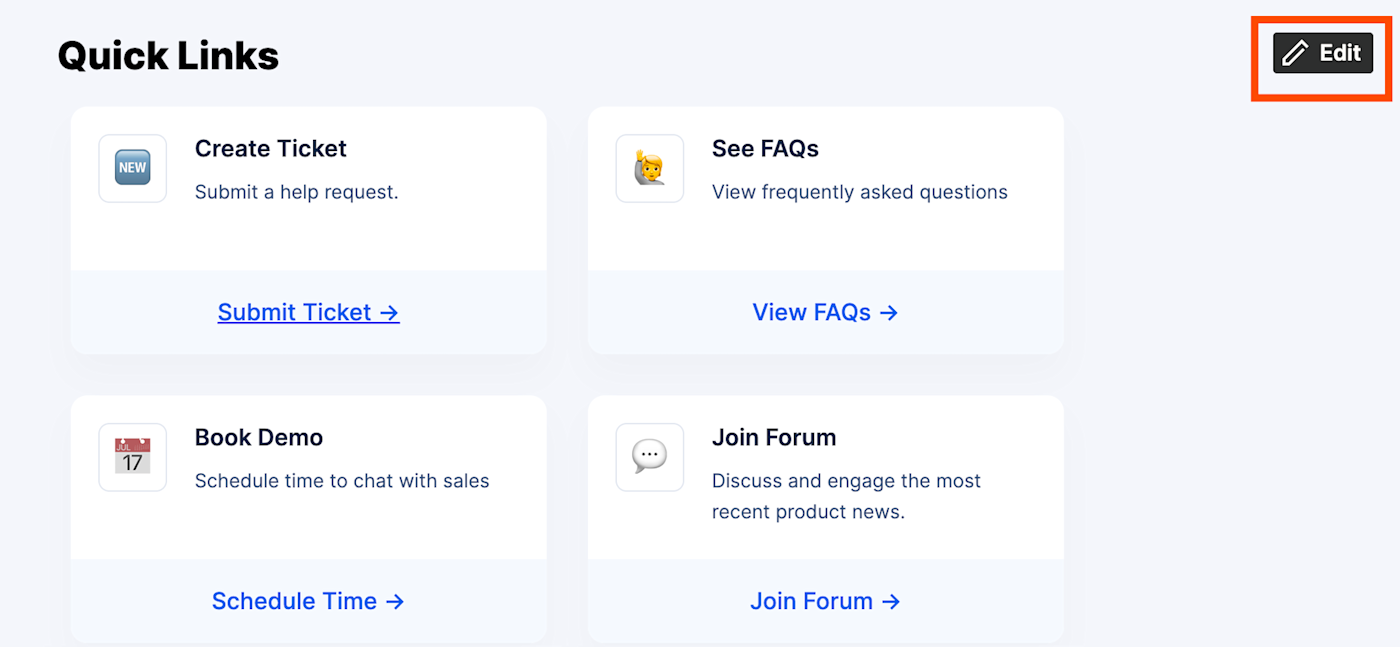Open the View FAQs link
The height and width of the screenshot is (647, 1400).
[825, 312]
